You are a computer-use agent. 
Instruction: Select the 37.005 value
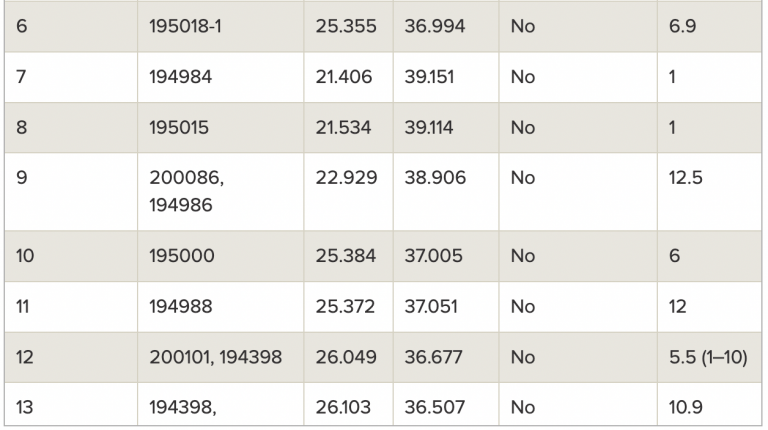coord(433,256)
